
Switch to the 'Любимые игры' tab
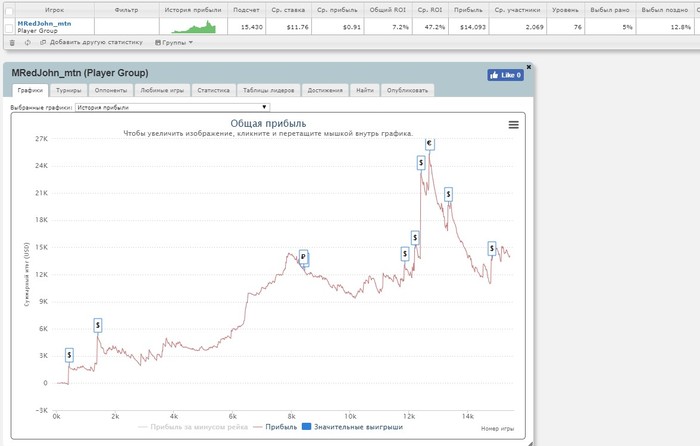[x=162, y=90]
